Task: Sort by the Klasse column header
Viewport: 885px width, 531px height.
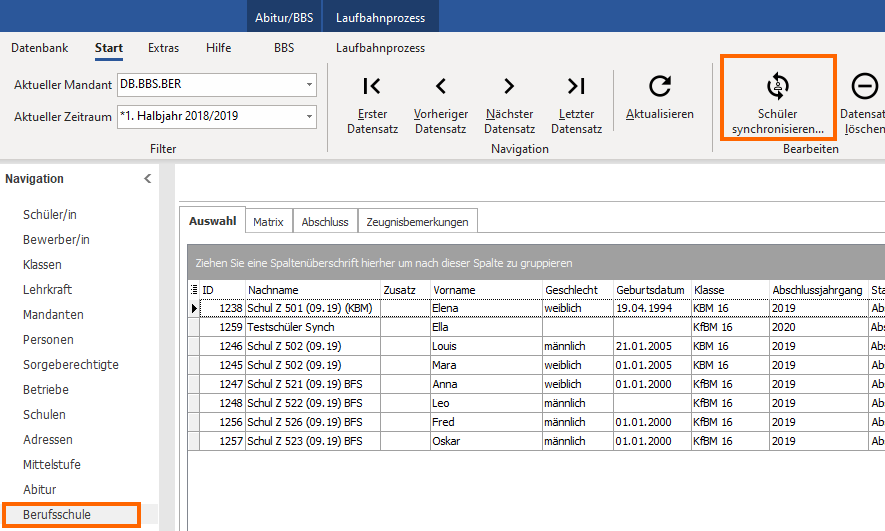Action: [730, 289]
